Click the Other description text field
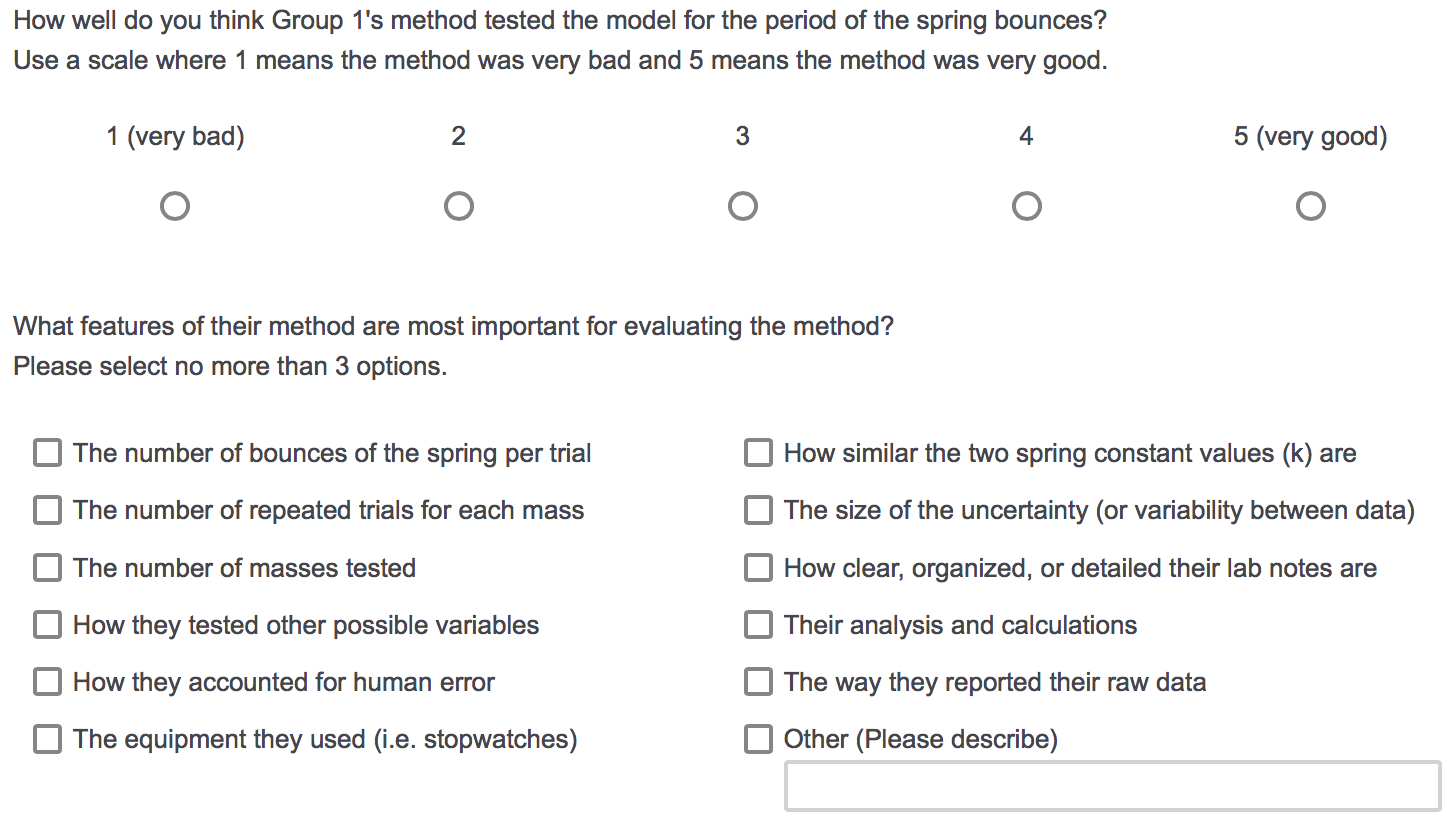The image size is (1456, 828). pyautogui.click(x=1113, y=786)
